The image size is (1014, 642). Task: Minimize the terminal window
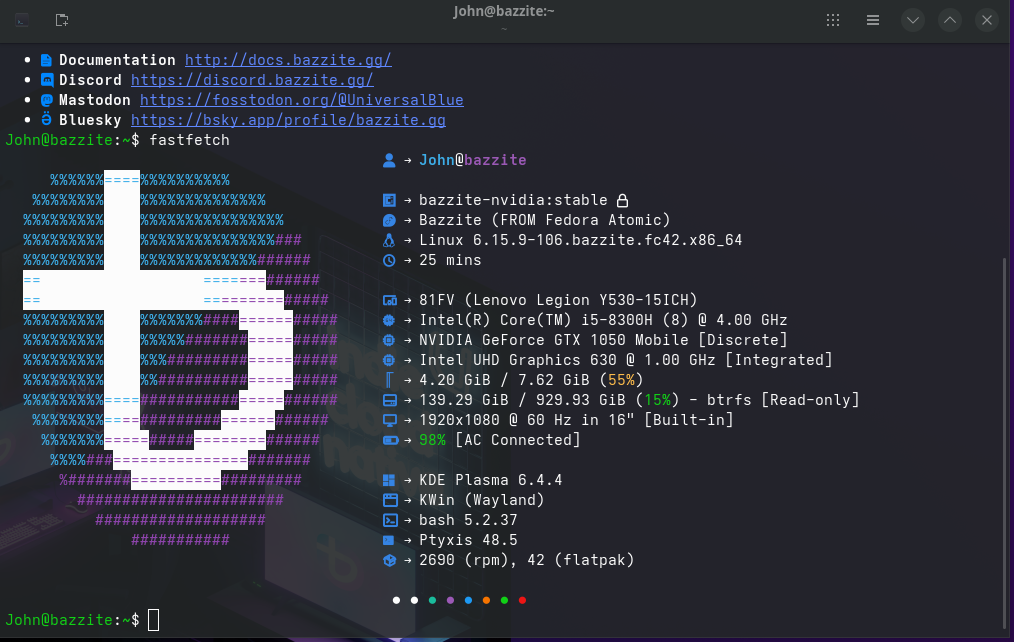click(x=913, y=20)
